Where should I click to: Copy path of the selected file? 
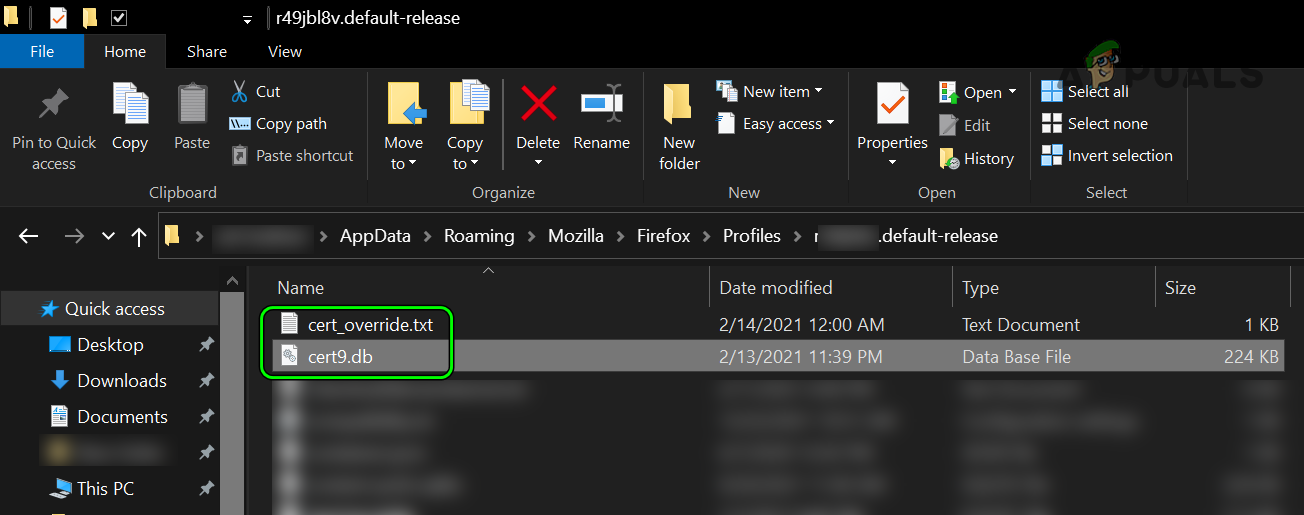point(278,123)
